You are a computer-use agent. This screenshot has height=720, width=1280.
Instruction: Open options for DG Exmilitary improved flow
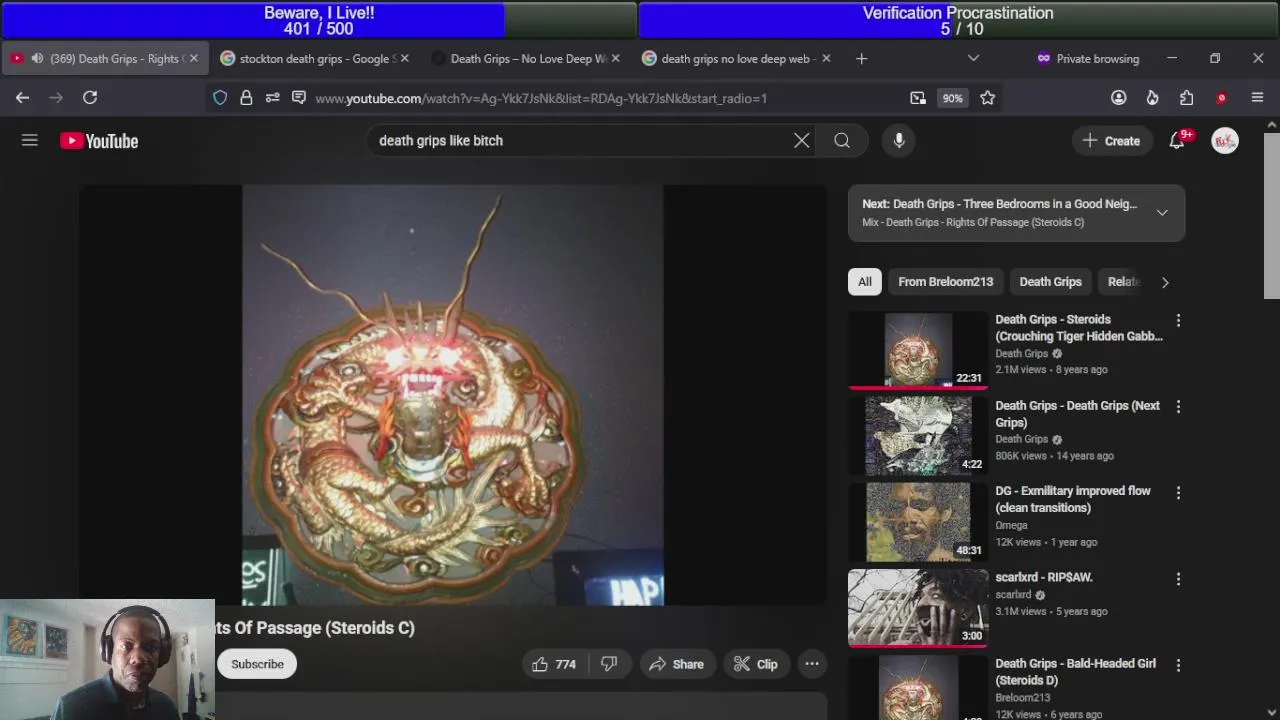1178,493
